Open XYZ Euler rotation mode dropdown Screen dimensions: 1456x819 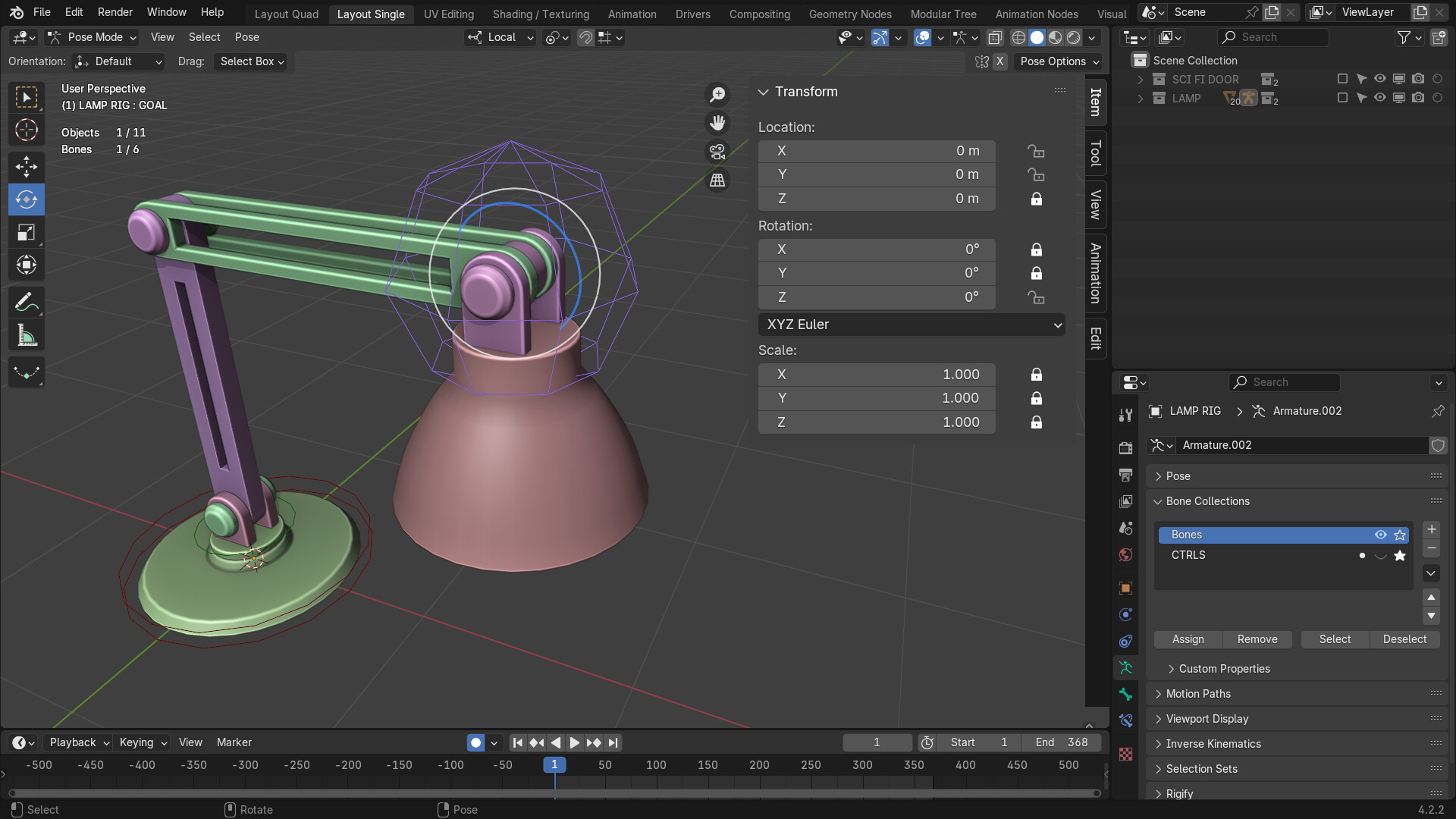tap(912, 325)
